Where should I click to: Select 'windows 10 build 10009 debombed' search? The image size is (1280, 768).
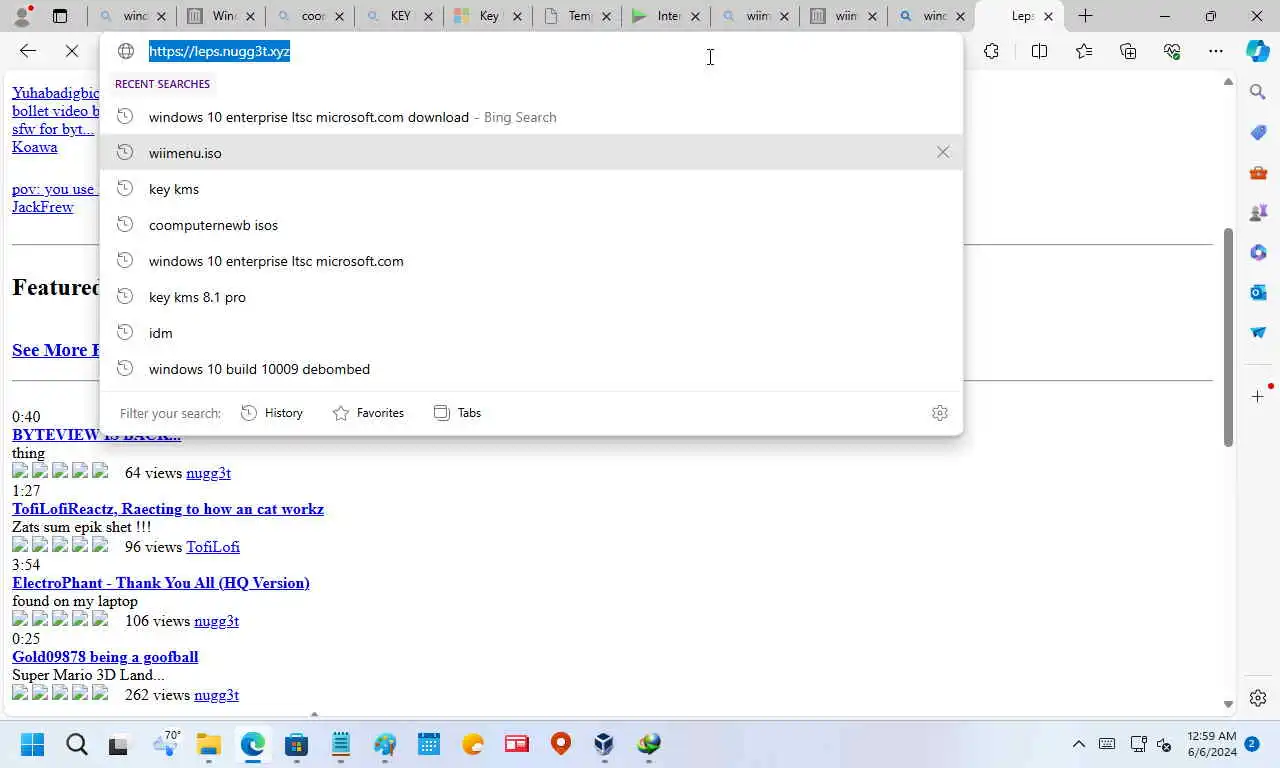pyautogui.click(x=531, y=369)
